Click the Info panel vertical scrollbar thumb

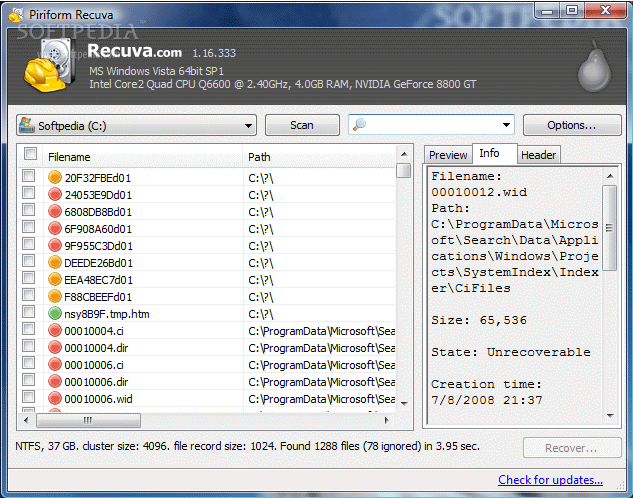[x=610, y=228]
